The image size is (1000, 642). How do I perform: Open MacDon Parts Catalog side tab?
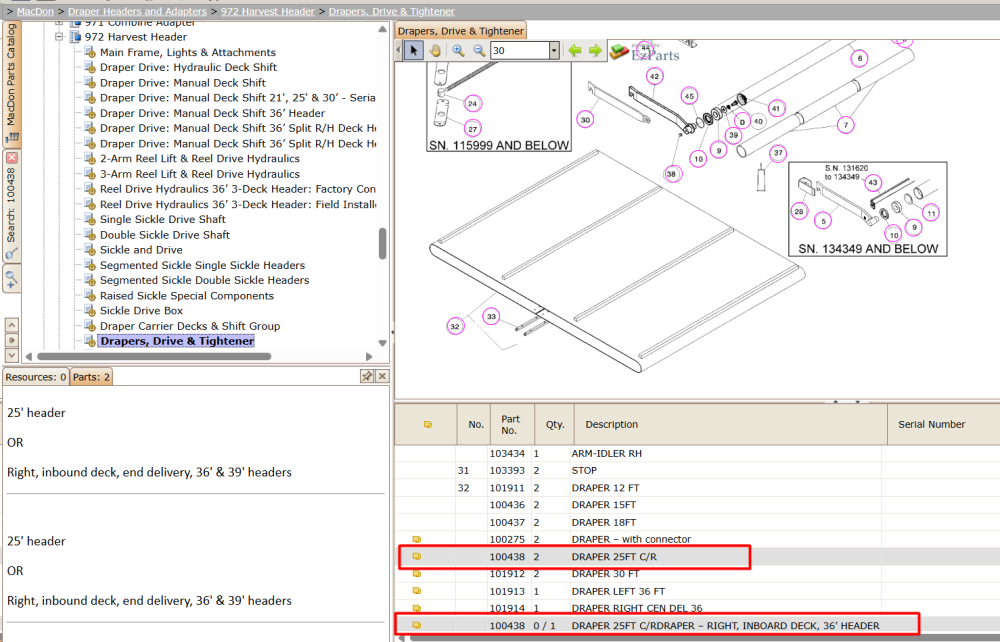tap(11, 83)
